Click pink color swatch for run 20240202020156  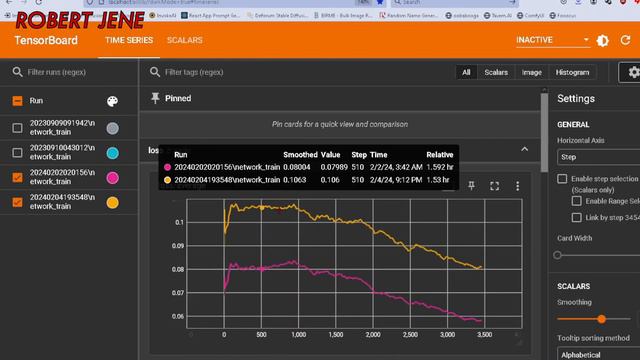click(113, 178)
